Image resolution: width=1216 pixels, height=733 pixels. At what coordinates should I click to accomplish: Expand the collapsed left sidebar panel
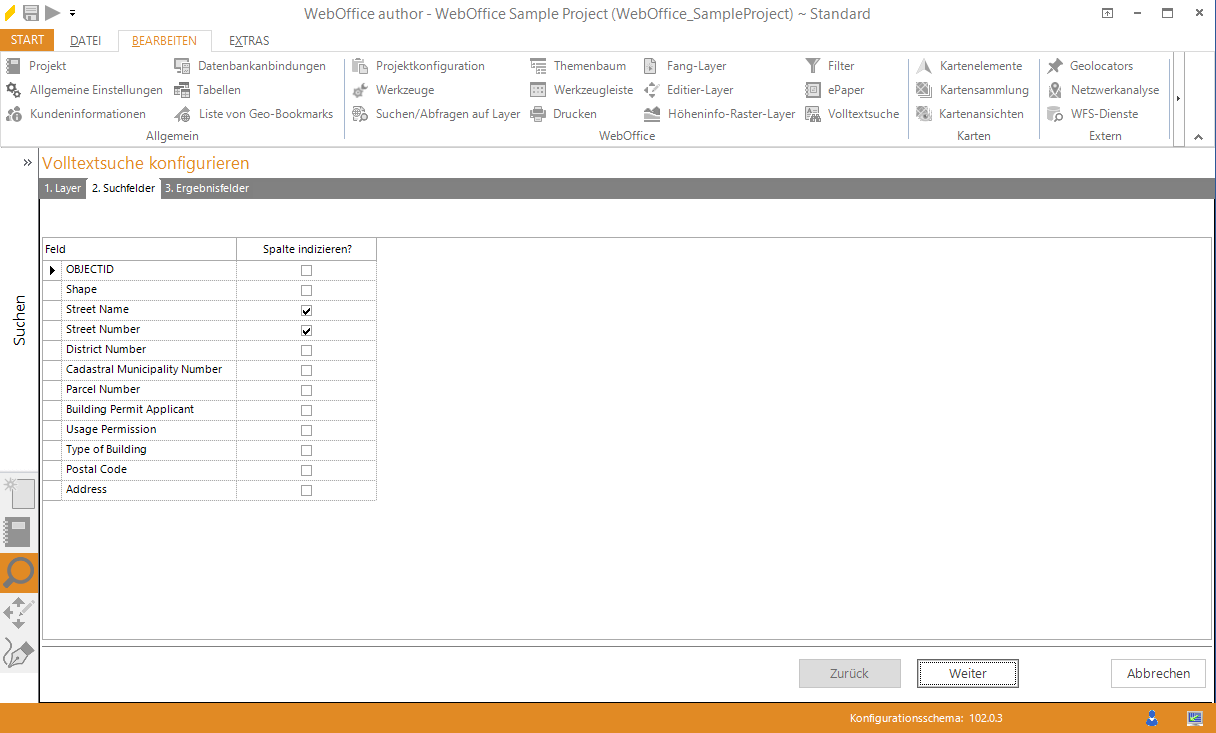coord(28,162)
